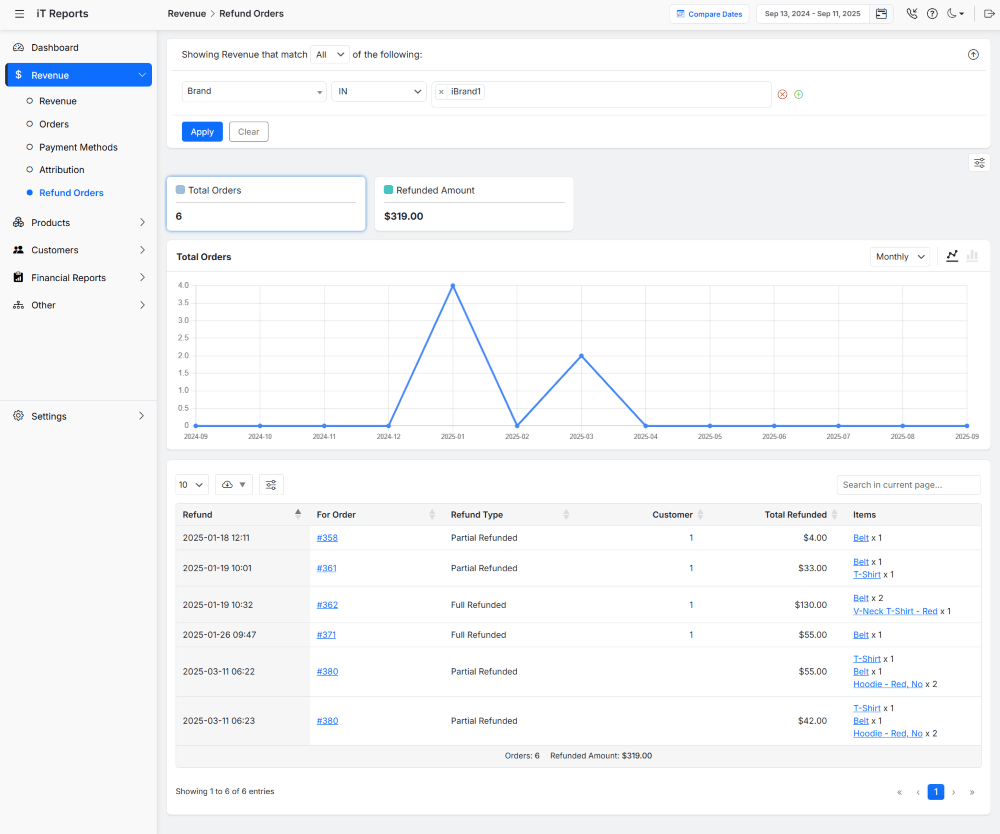
Task: Add a new filter condition row
Action: point(798,94)
